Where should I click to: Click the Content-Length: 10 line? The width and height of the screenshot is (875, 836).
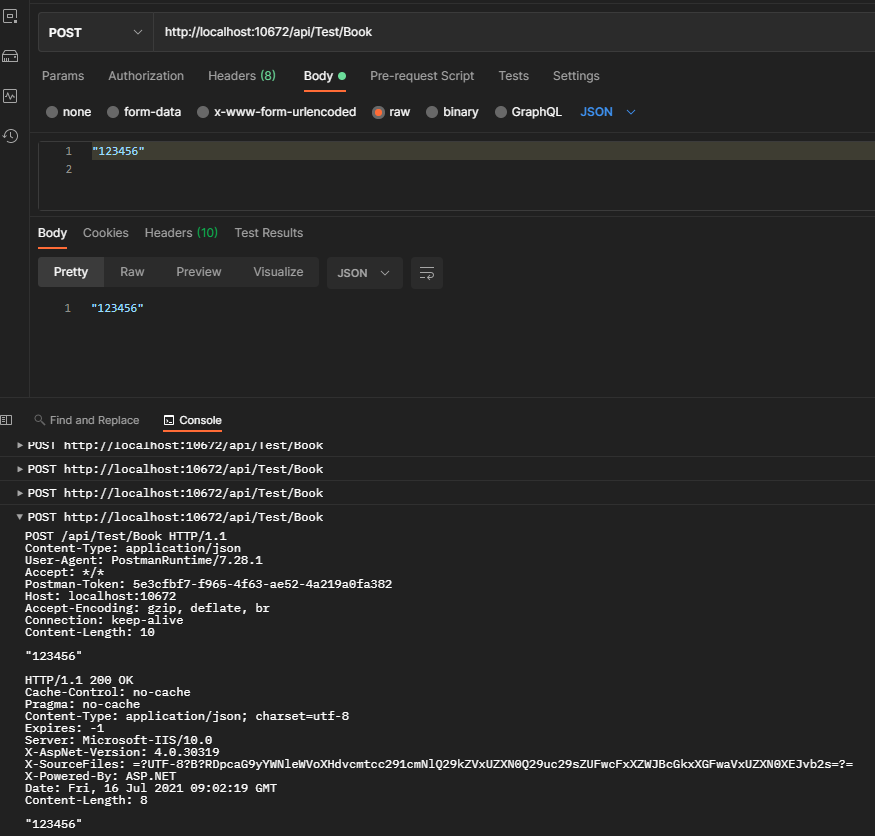(x=90, y=632)
